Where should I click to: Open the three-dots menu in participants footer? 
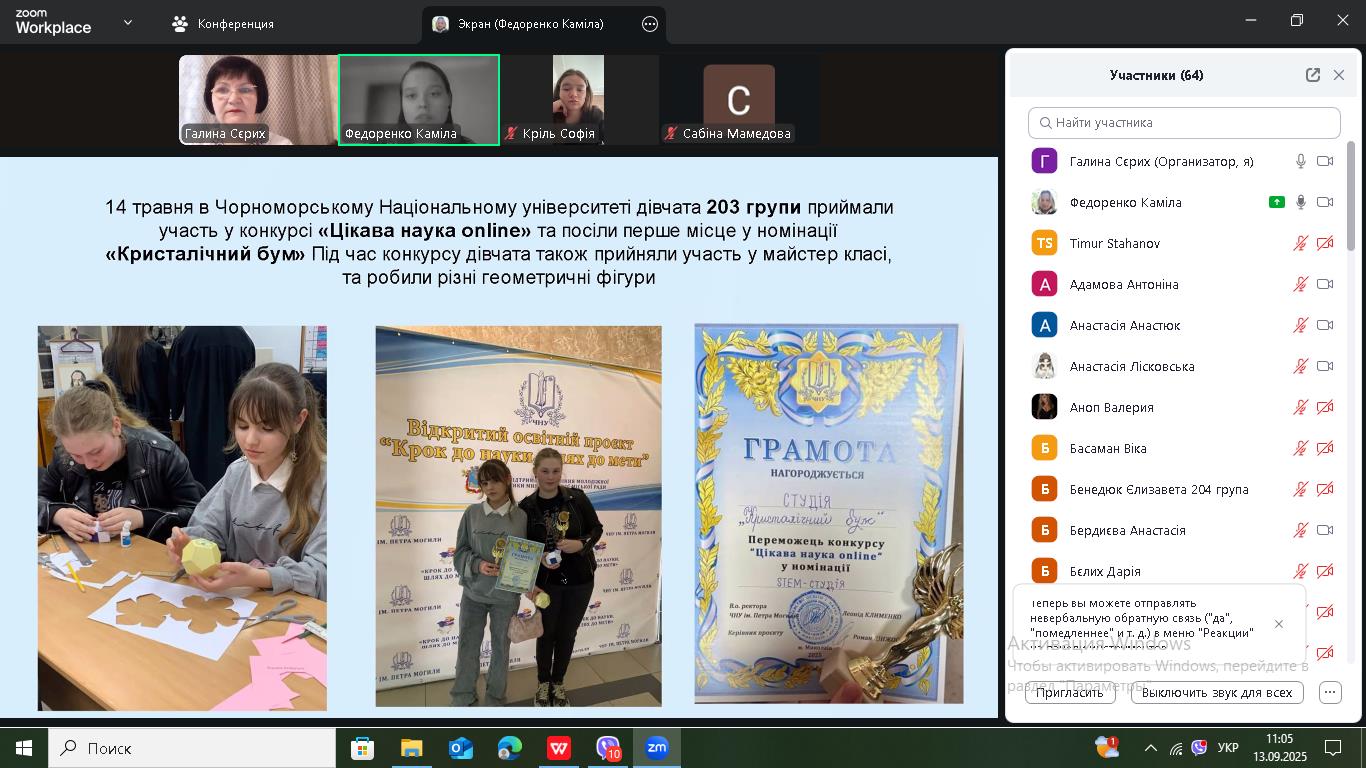1329,692
